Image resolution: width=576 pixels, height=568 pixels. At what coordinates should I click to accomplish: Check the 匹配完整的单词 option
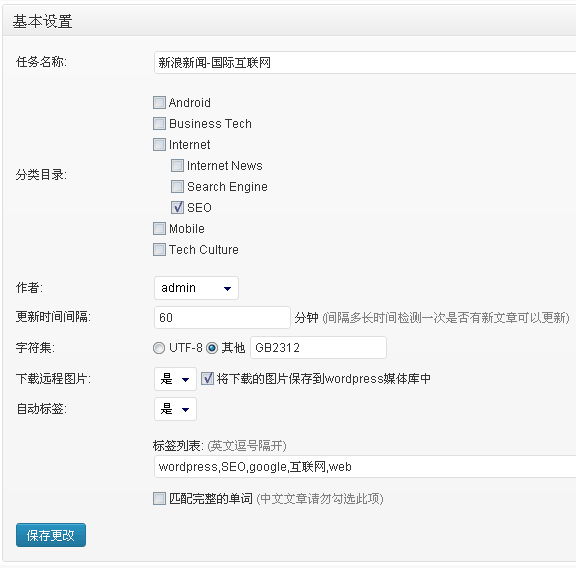pyautogui.click(x=159, y=499)
